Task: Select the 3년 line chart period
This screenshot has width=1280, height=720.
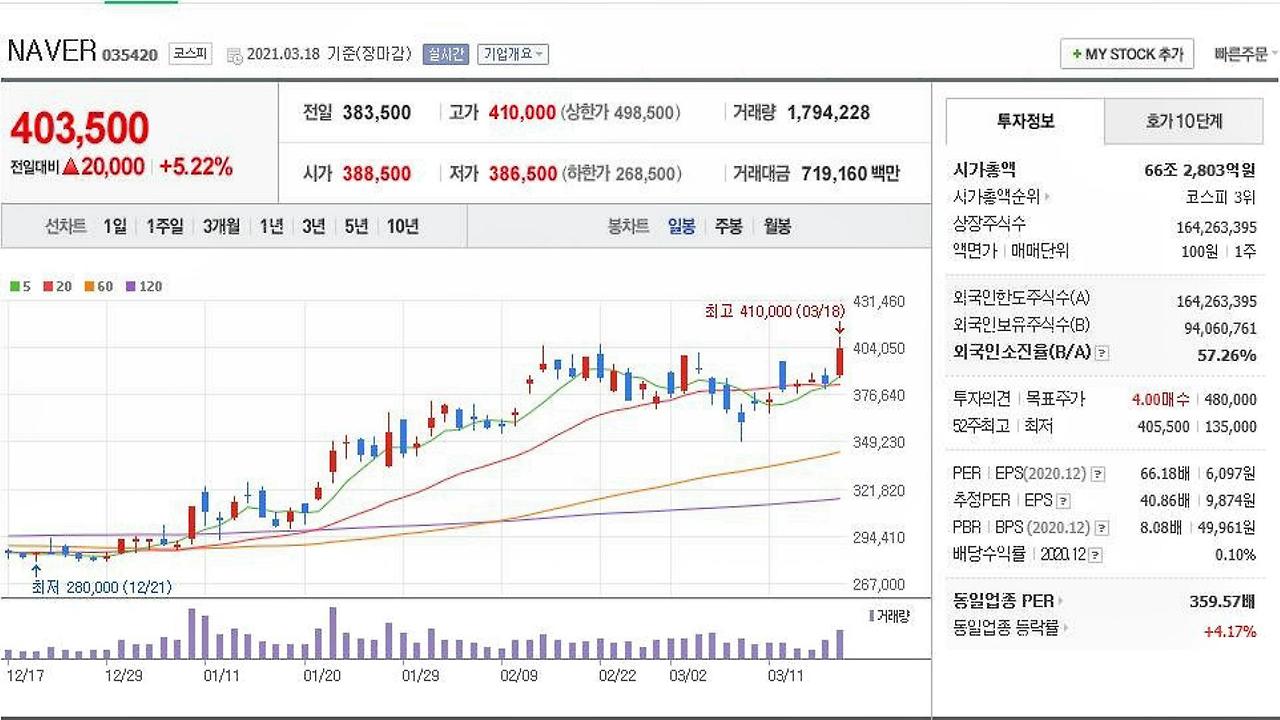Action: (314, 226)
